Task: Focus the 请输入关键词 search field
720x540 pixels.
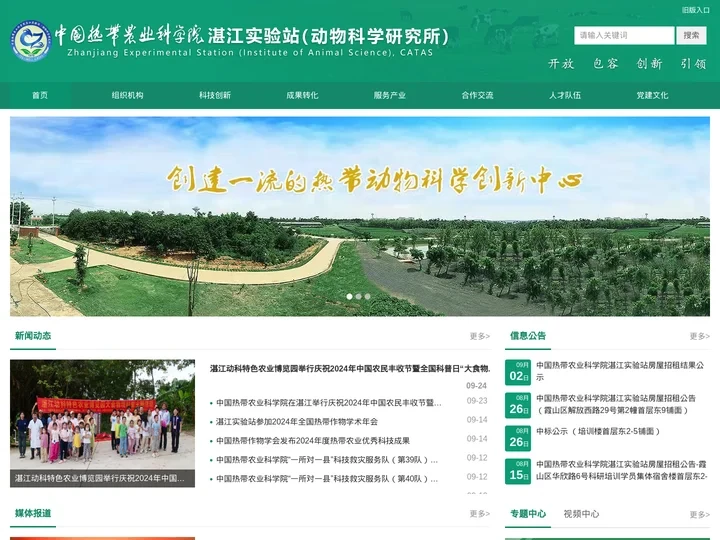Action: 624,35
